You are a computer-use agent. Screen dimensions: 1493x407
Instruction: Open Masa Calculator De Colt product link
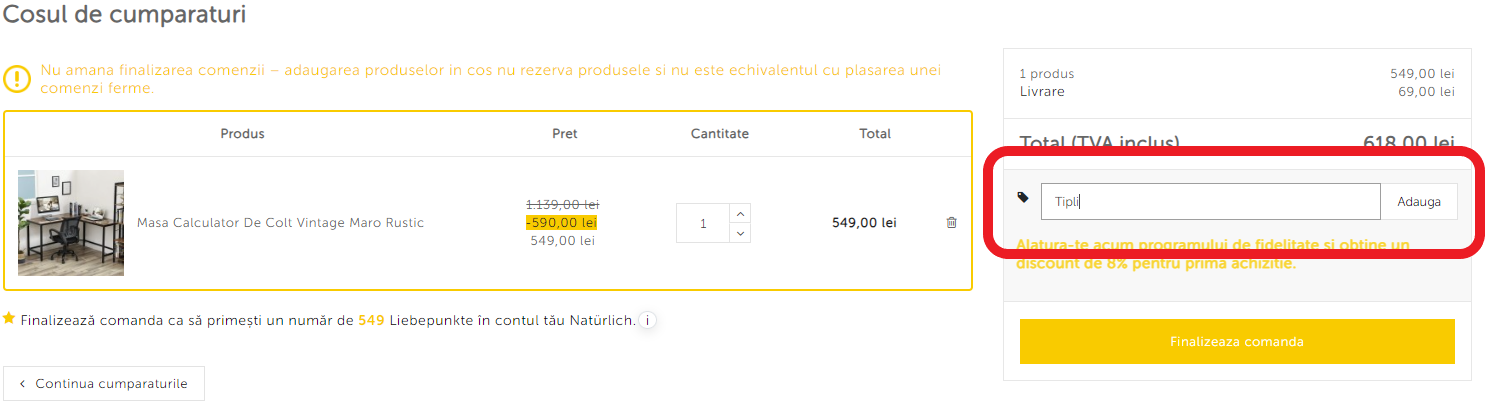(x=280, y=223)
